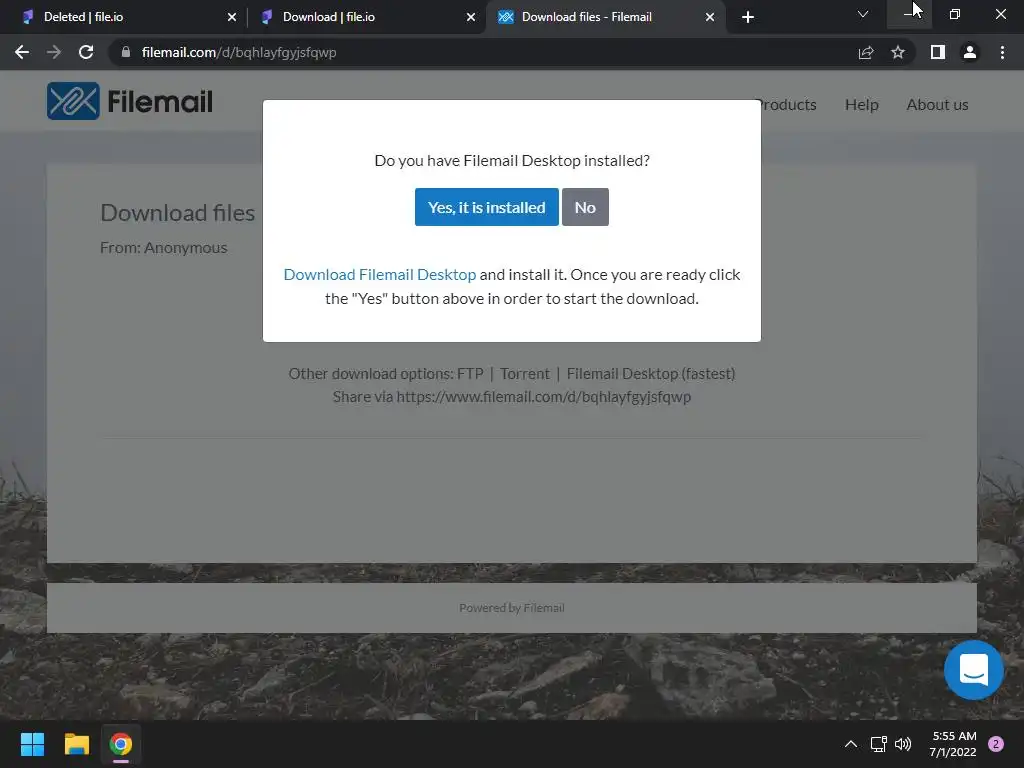This screenshot has width=1024, height=768.
Task: Click the browser forward arrow
Action: pos(54,52)
